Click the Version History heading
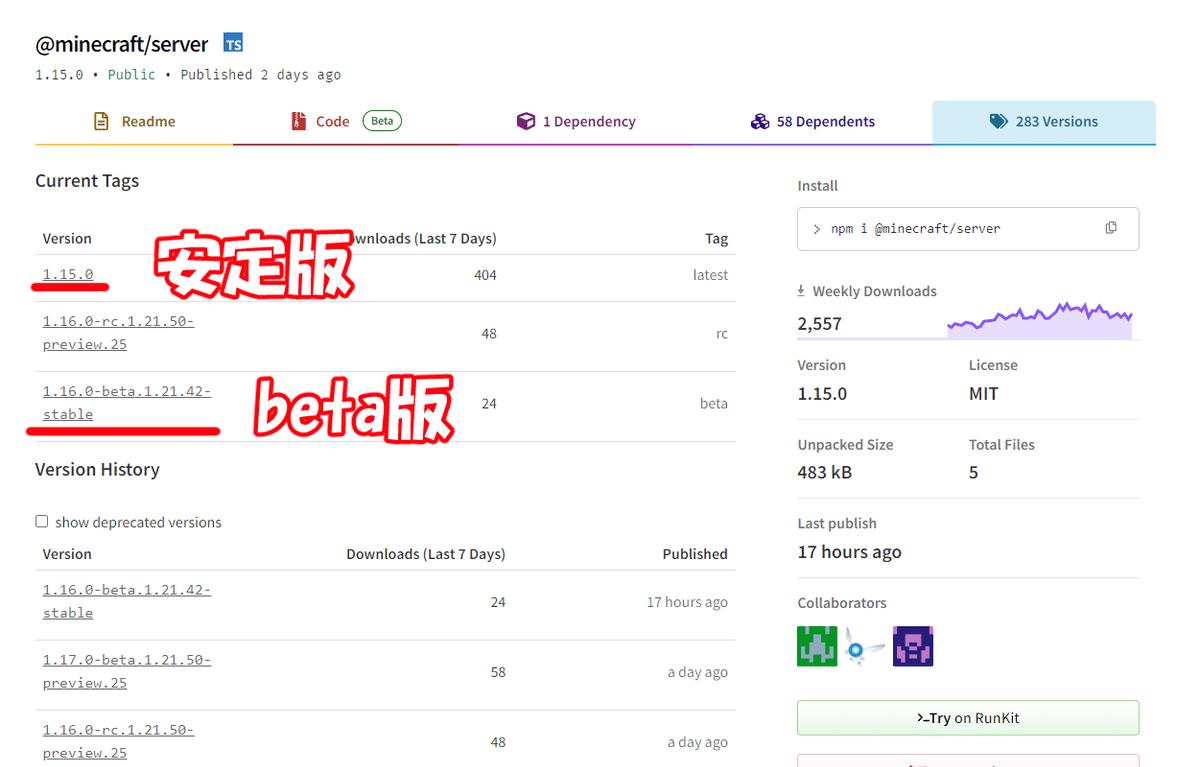Screen dimensions: 1200x767 coord(97,469)
